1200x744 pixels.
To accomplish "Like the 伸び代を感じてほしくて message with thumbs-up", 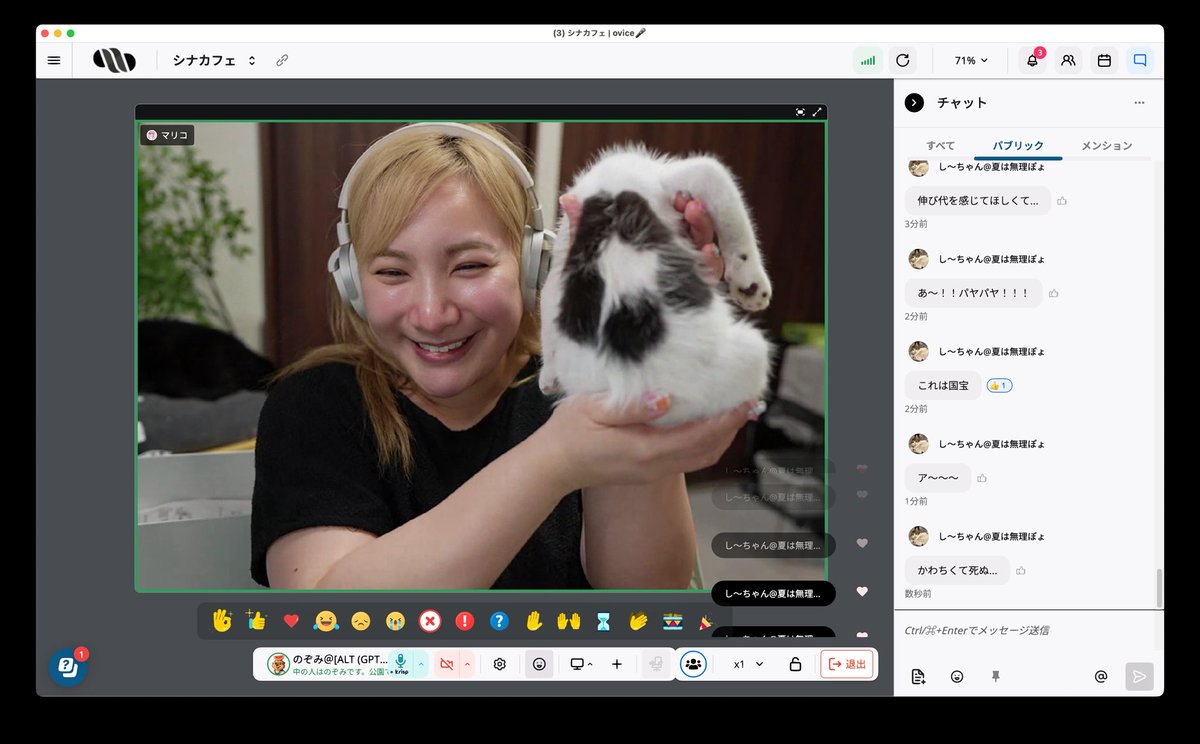I will click(1062, 201).
